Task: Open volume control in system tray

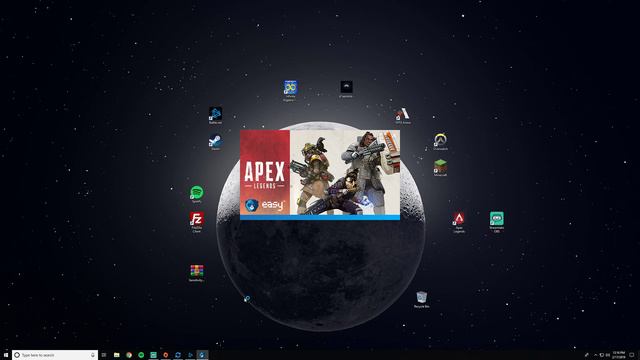Action: coord(607,355)
